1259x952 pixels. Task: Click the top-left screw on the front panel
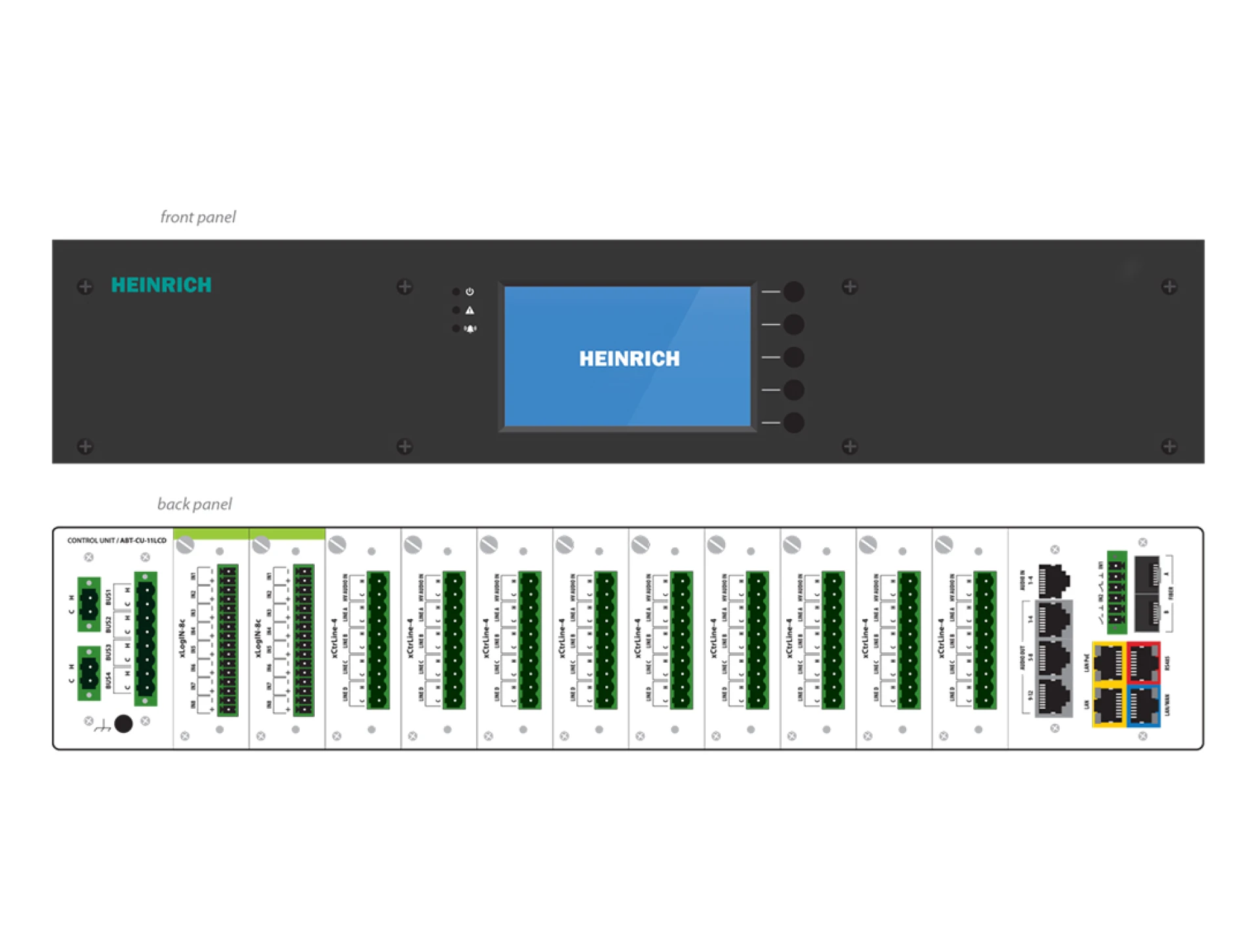click(x=85, y=287)
